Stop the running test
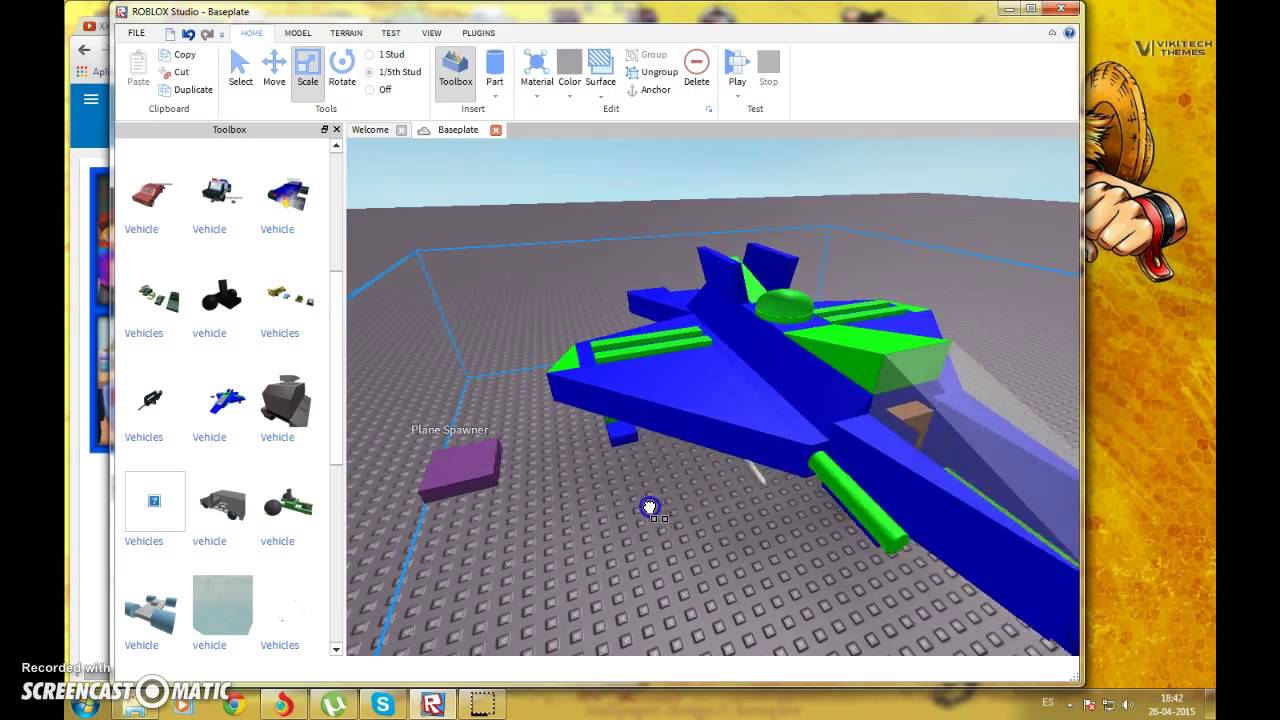 [768, 68]
